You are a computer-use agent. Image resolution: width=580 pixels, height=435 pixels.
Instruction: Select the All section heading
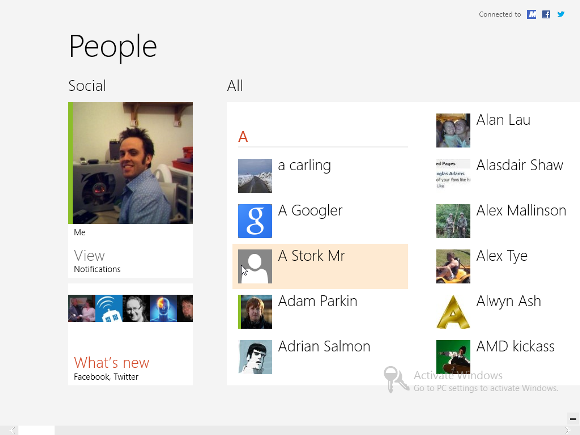tap(235, 86)
